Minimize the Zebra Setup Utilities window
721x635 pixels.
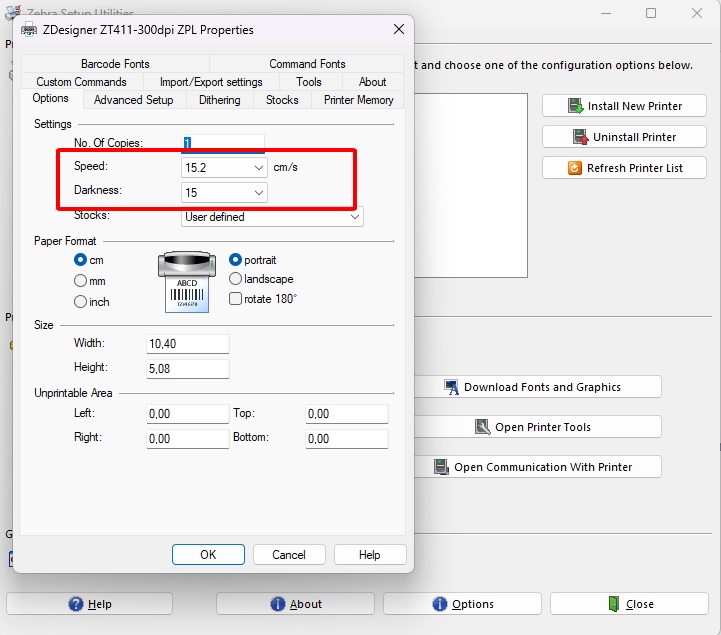coord(606,13)
